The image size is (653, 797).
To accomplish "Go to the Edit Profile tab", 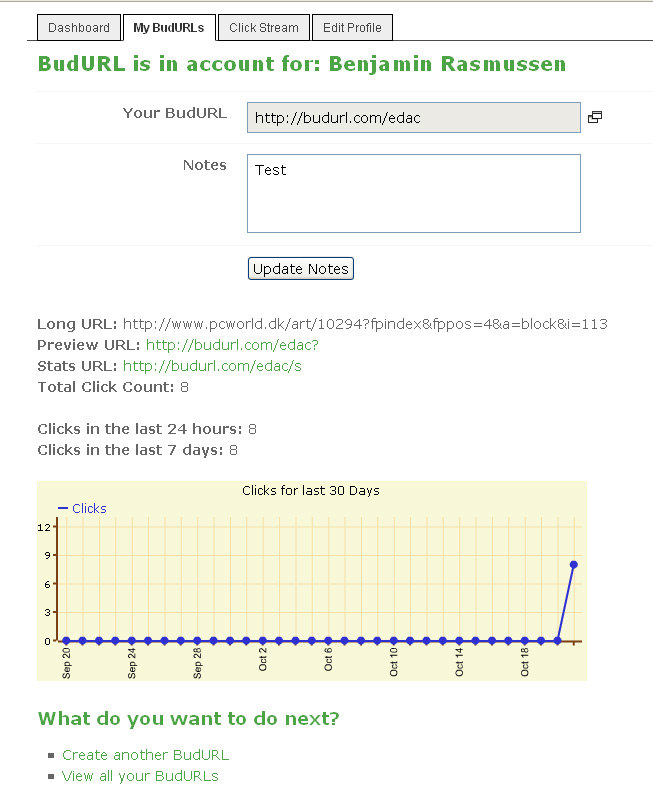I will click(x=352, y=28).
